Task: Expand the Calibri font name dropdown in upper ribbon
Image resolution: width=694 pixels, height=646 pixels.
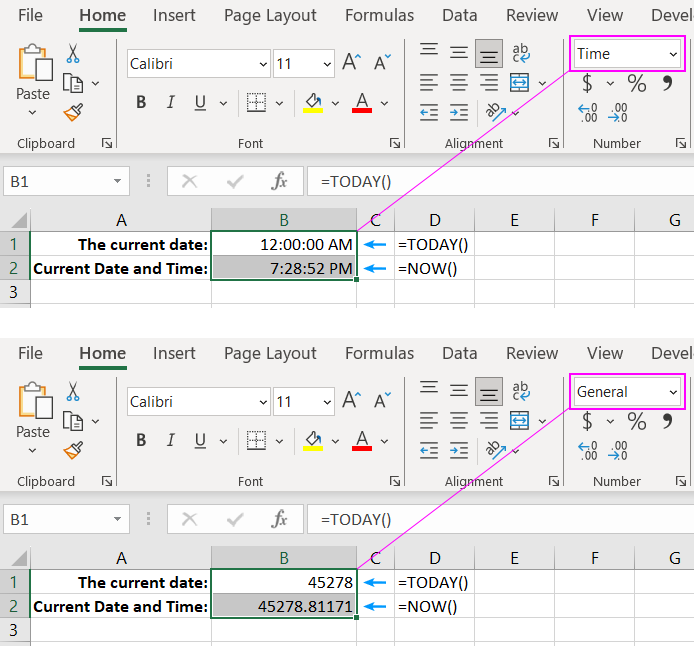Action: [x=260, y=63]
